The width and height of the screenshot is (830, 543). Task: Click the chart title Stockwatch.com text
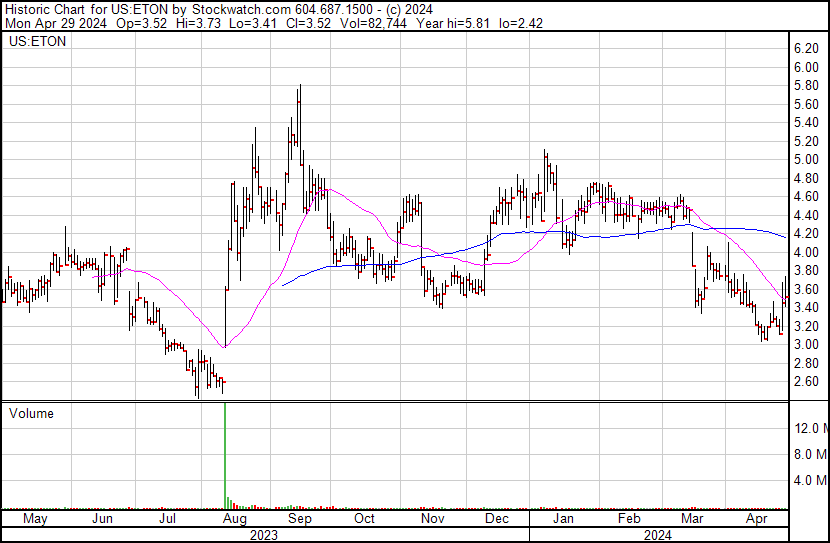[241, 10]
